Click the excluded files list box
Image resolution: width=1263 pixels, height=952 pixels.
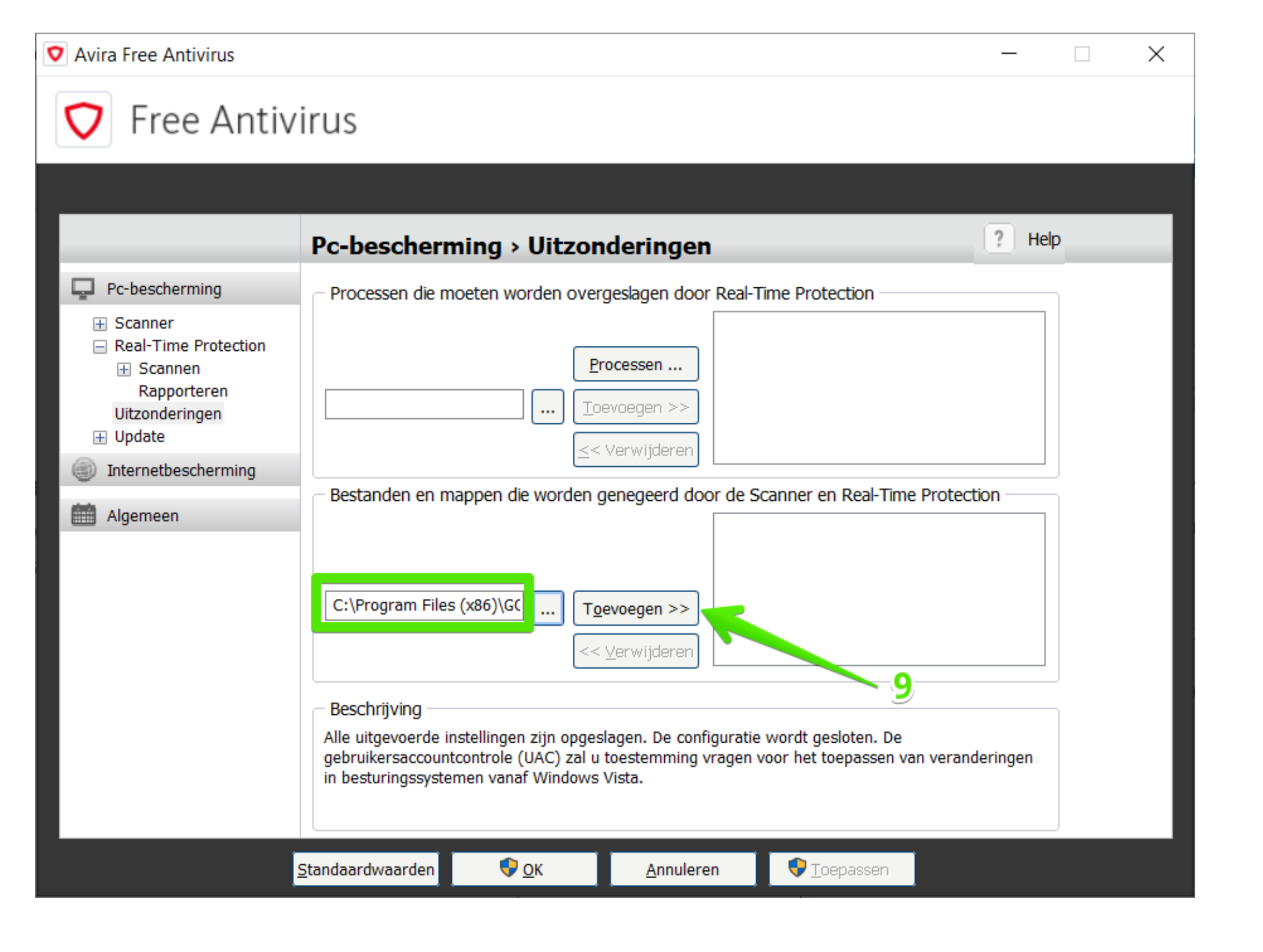coord(879,589)
